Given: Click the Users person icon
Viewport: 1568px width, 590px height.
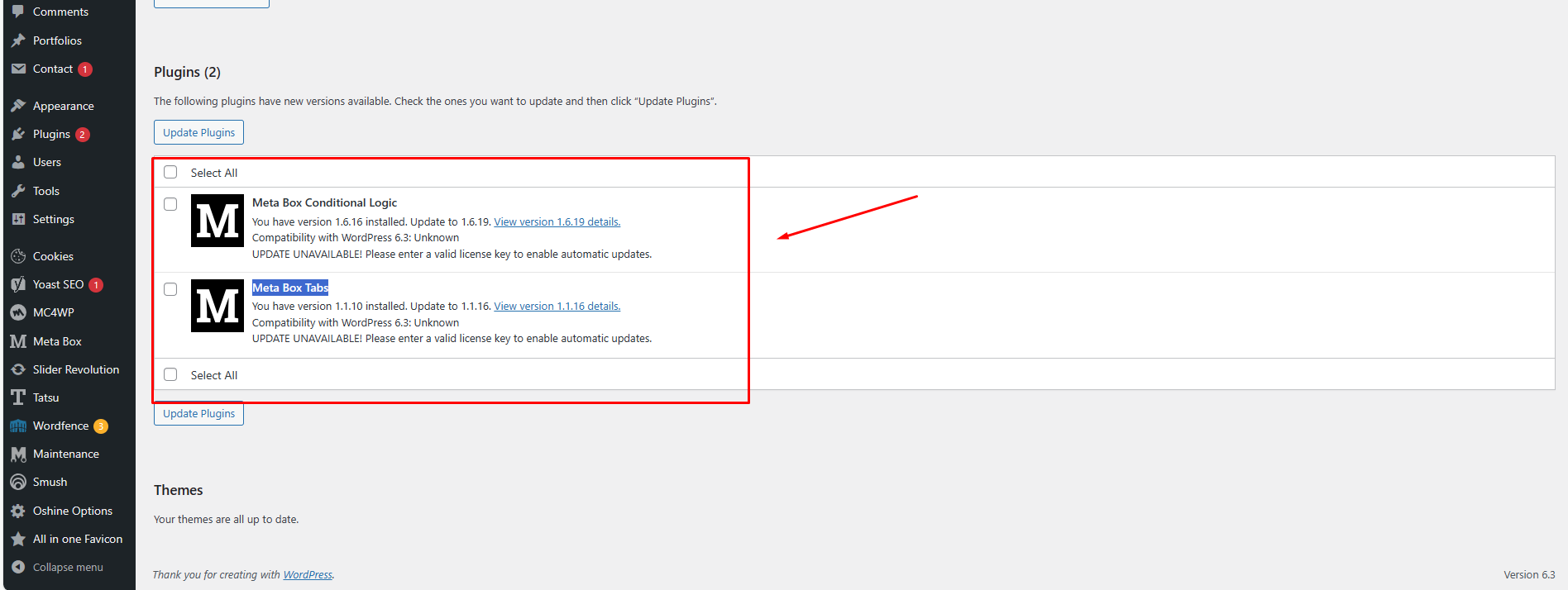Looking at the screenshot, I should pyautogui.click(x=18, y=162).
